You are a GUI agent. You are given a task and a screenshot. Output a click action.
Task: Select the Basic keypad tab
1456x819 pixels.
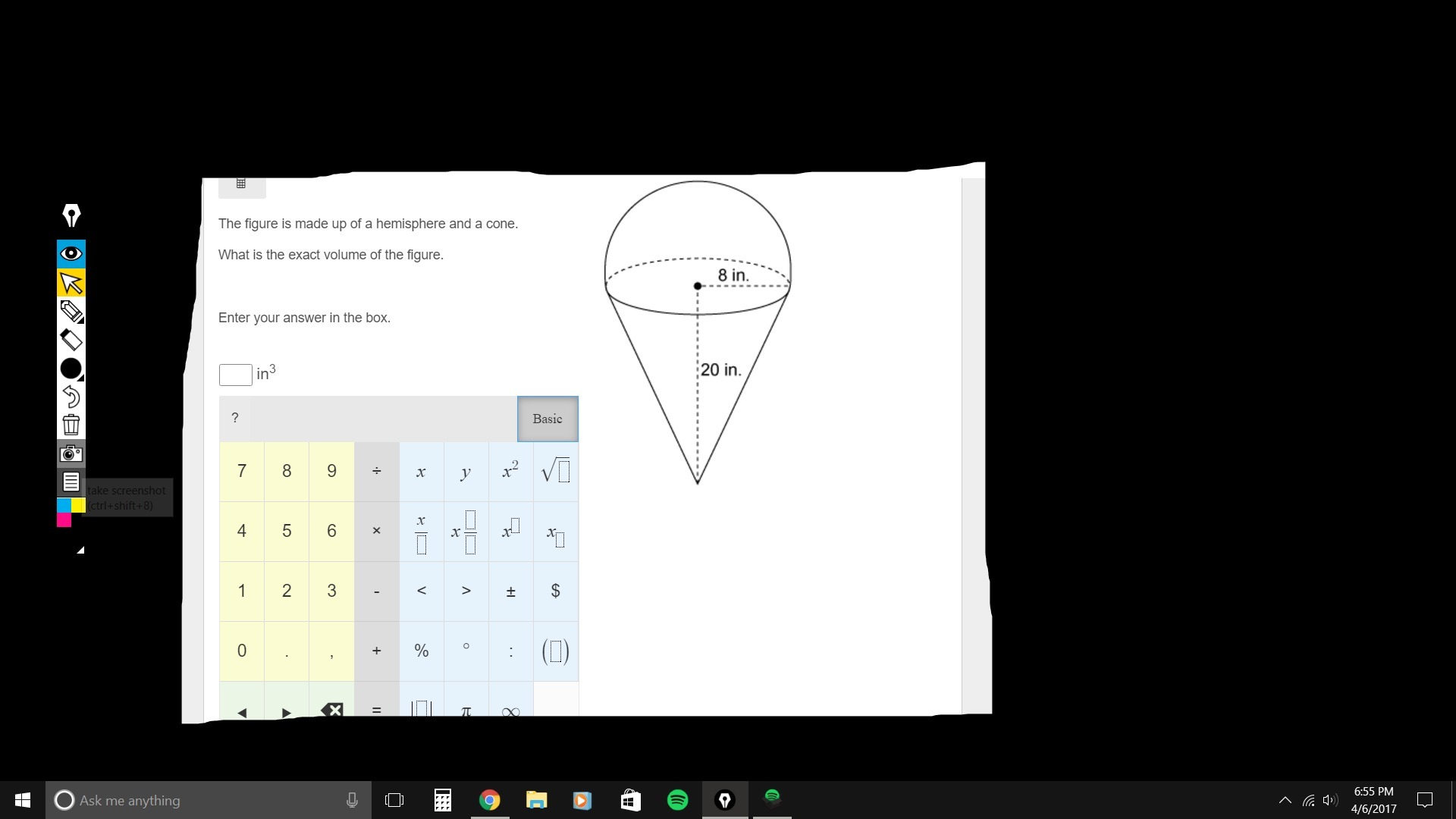pyautogui.click(x=548, y=419)
